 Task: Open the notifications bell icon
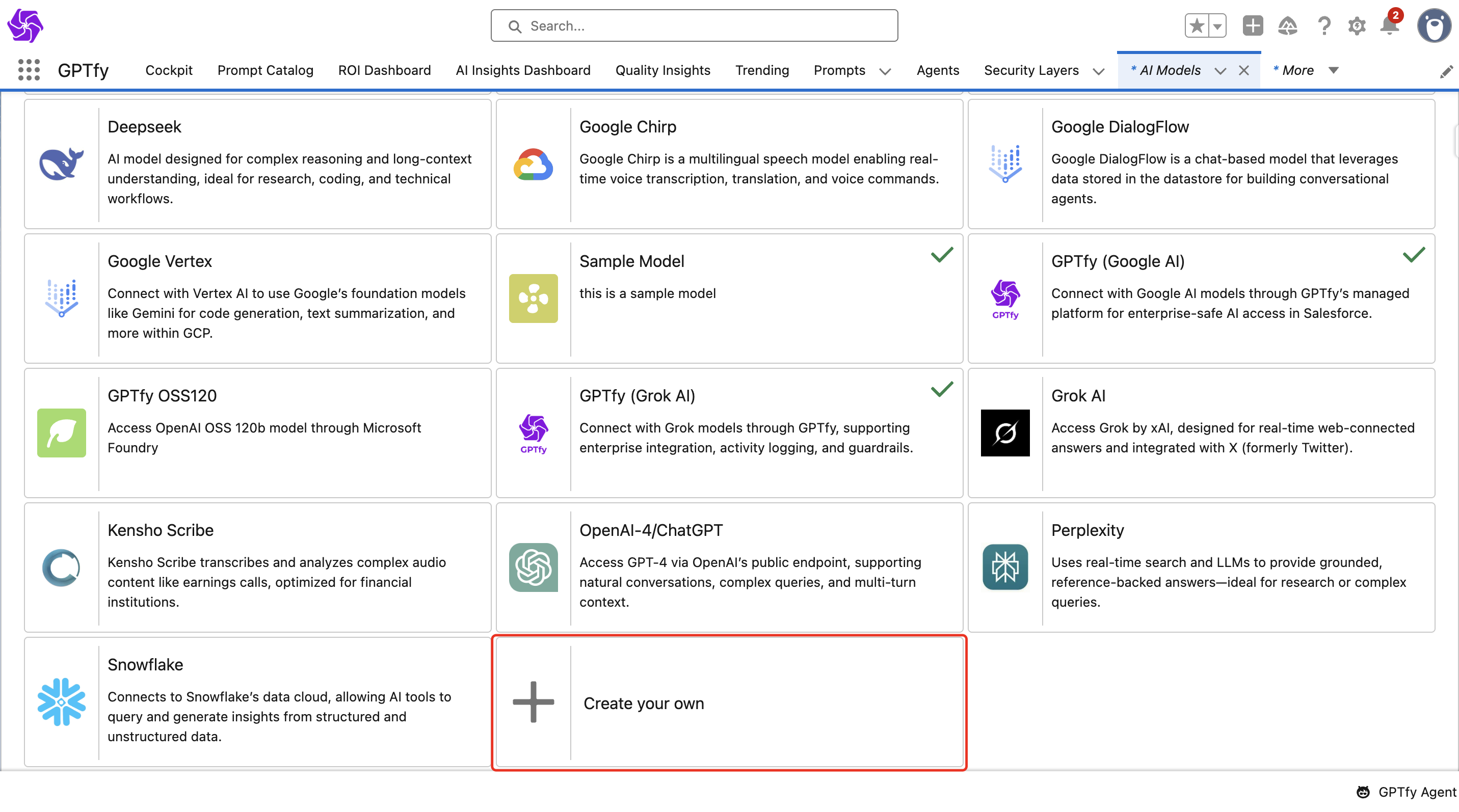point(1389,26)
